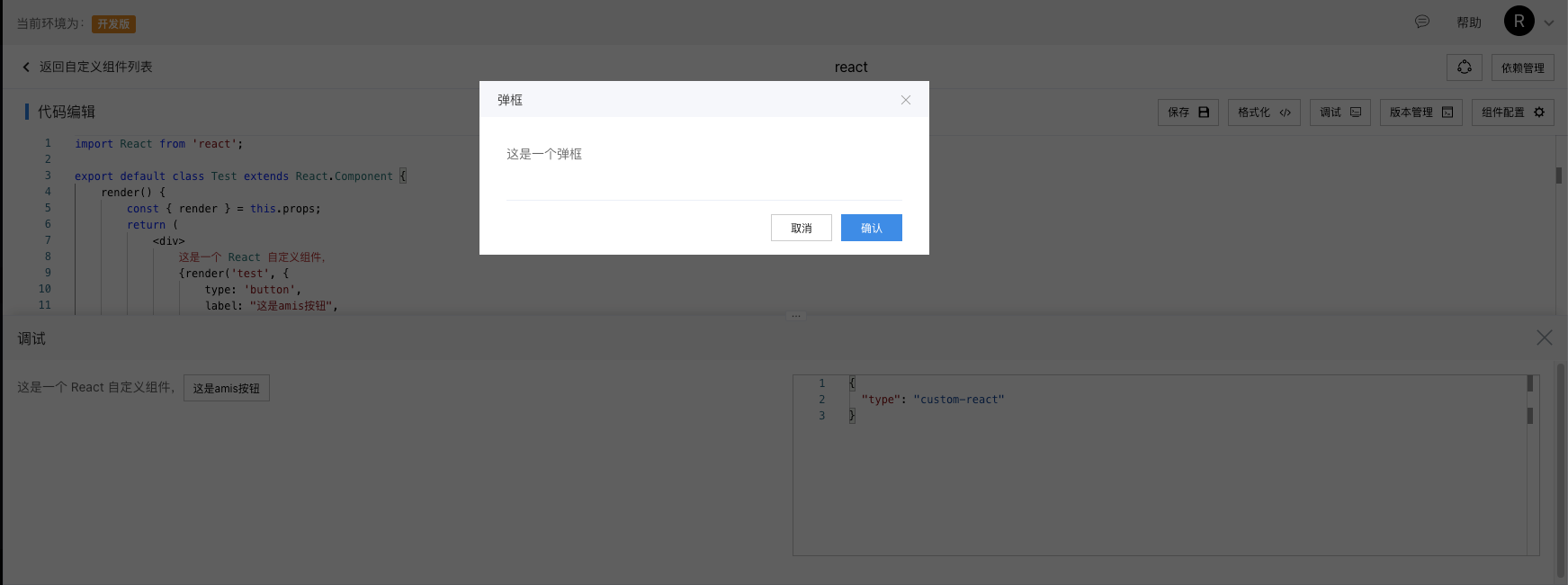This screenshot has width=1568, height=585.
Task: Click the "custom-react" JSON value
Action: click(x=959, y=400)
